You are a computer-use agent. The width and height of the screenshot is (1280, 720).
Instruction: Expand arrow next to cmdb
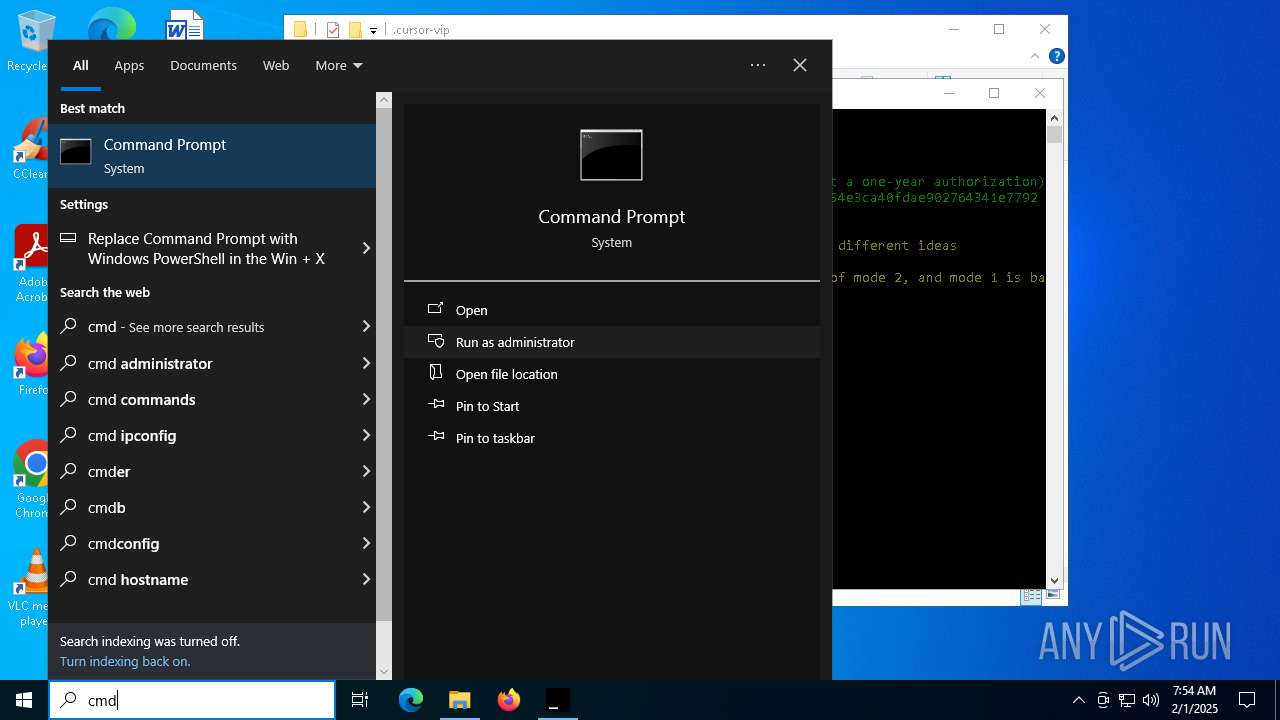pos(366,507)
